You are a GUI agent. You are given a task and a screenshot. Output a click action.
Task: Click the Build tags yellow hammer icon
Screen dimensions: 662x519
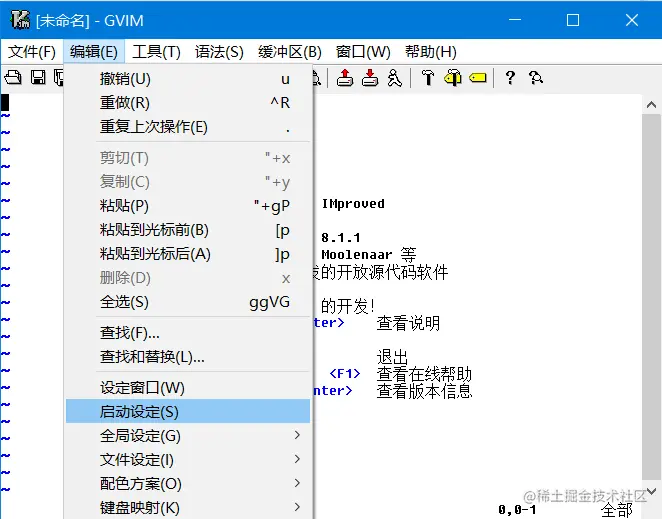(x=453, y=78)
